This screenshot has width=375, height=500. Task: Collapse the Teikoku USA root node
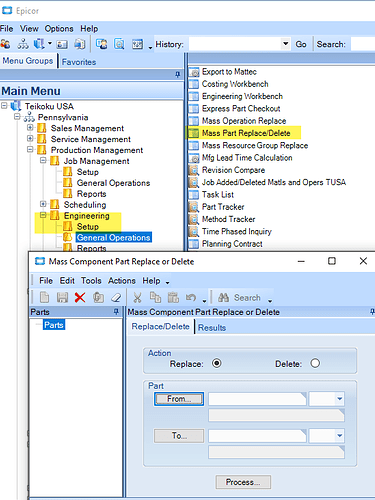[x=4, y=105]
